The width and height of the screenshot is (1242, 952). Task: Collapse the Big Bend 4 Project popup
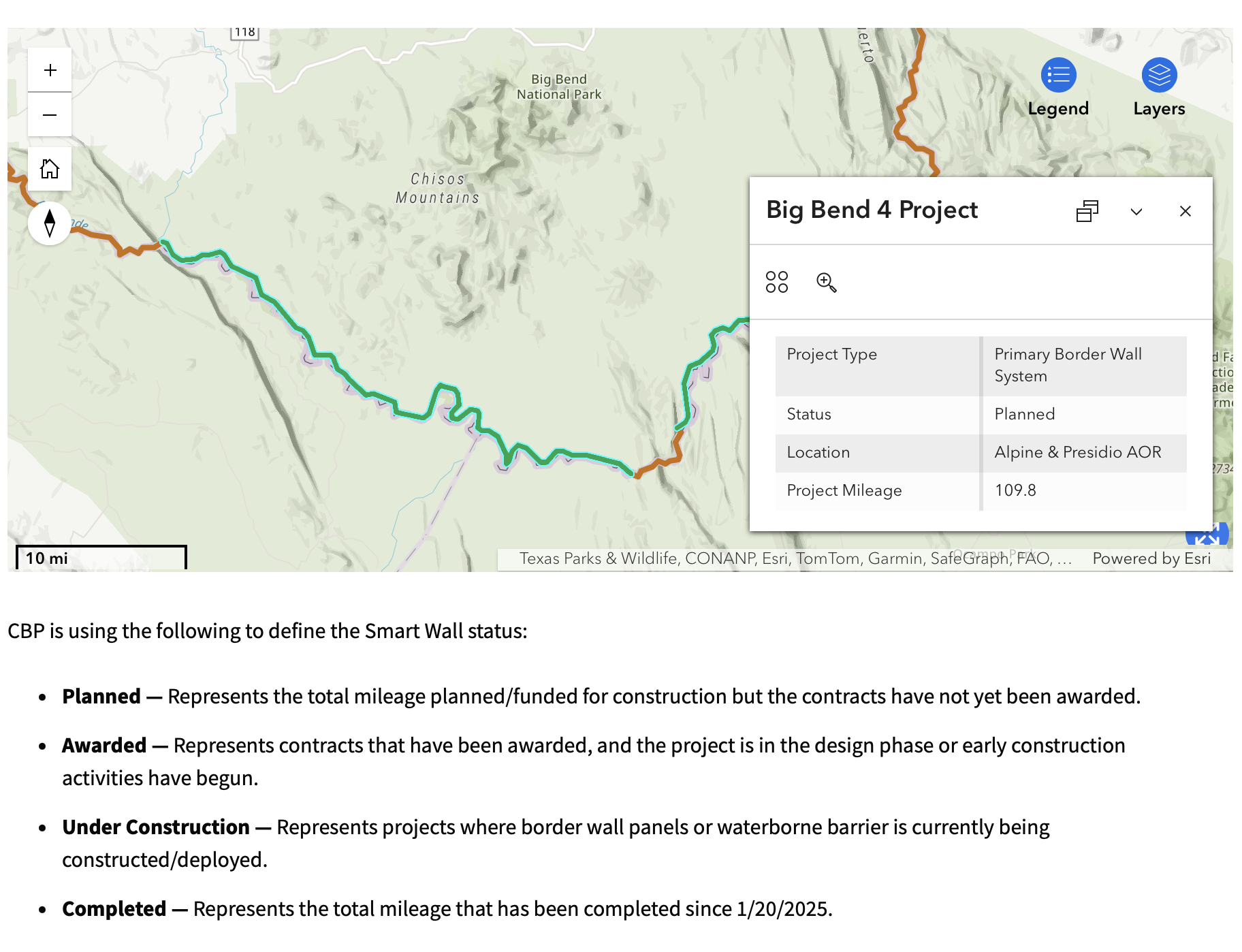click(x=1136, y=211)
